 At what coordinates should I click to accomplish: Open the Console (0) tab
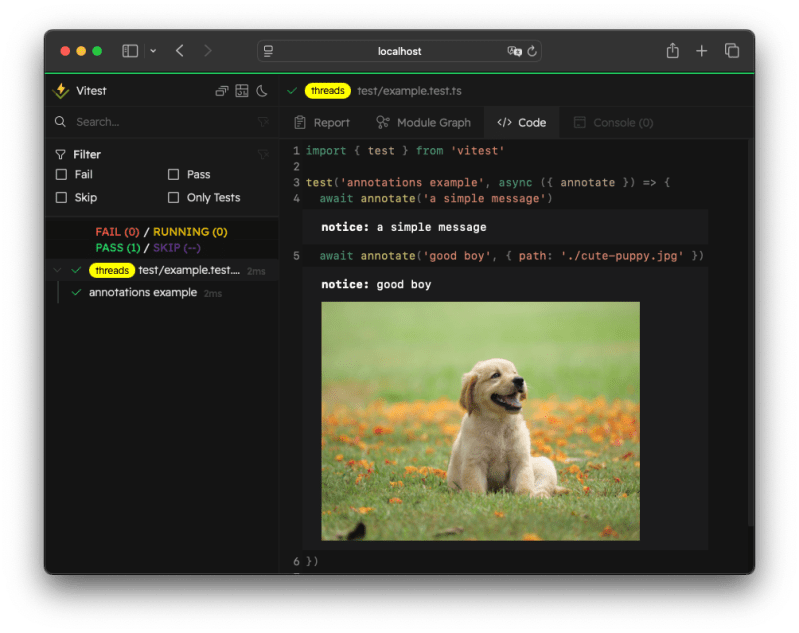613,122
